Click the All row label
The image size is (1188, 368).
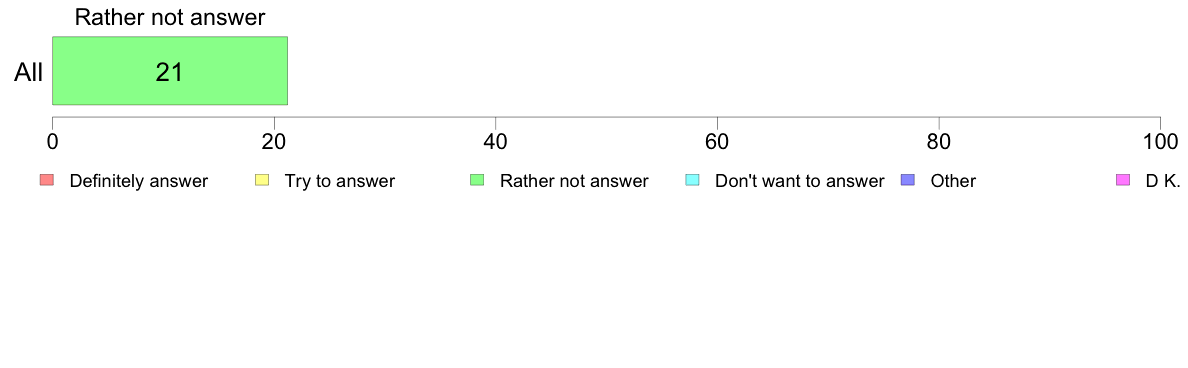tap(29, 73)
